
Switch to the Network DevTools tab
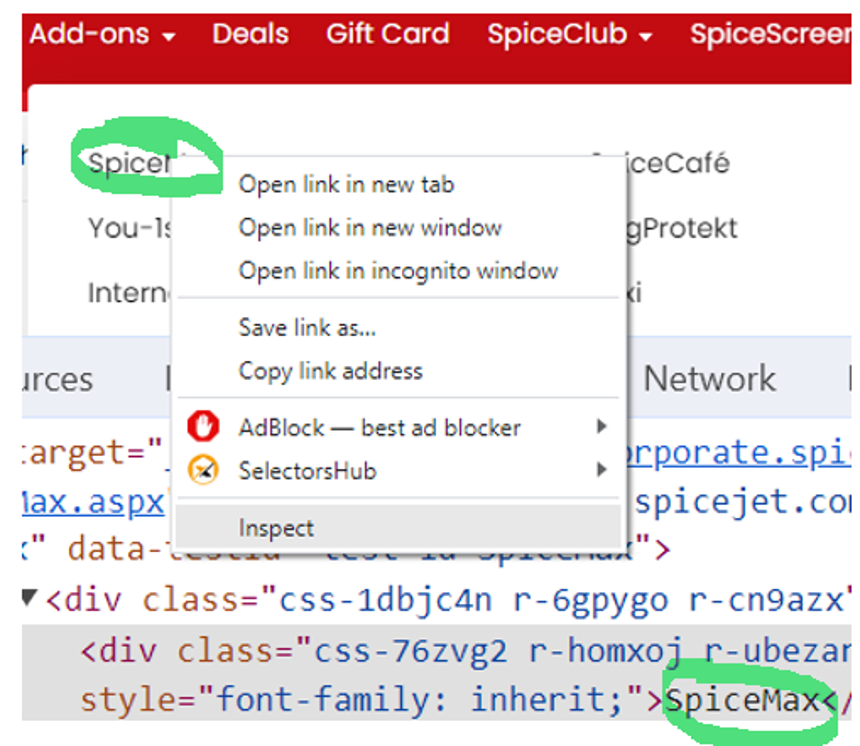point(709,379)
